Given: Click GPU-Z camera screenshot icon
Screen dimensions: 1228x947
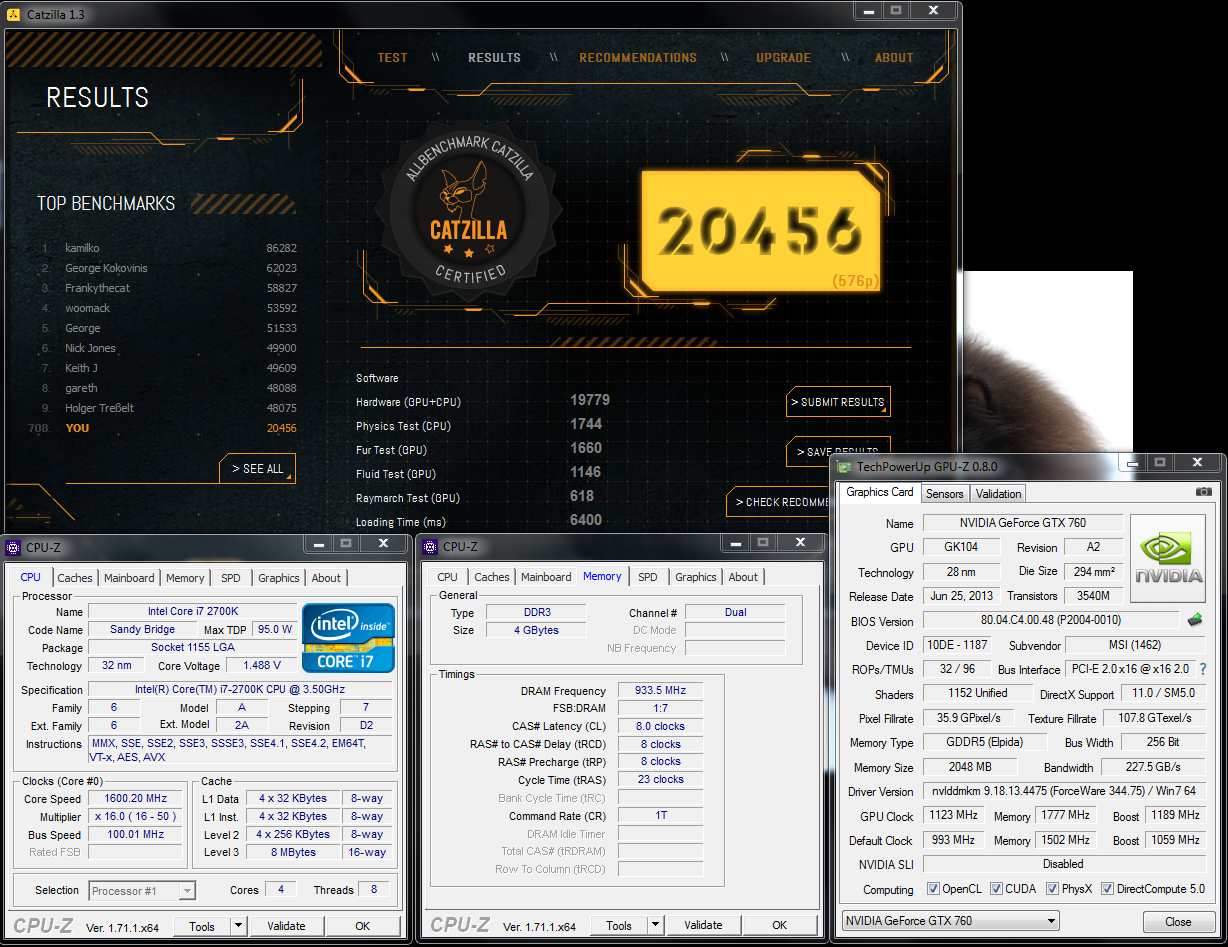Looking at the screenshot, I should (1204, 492).
